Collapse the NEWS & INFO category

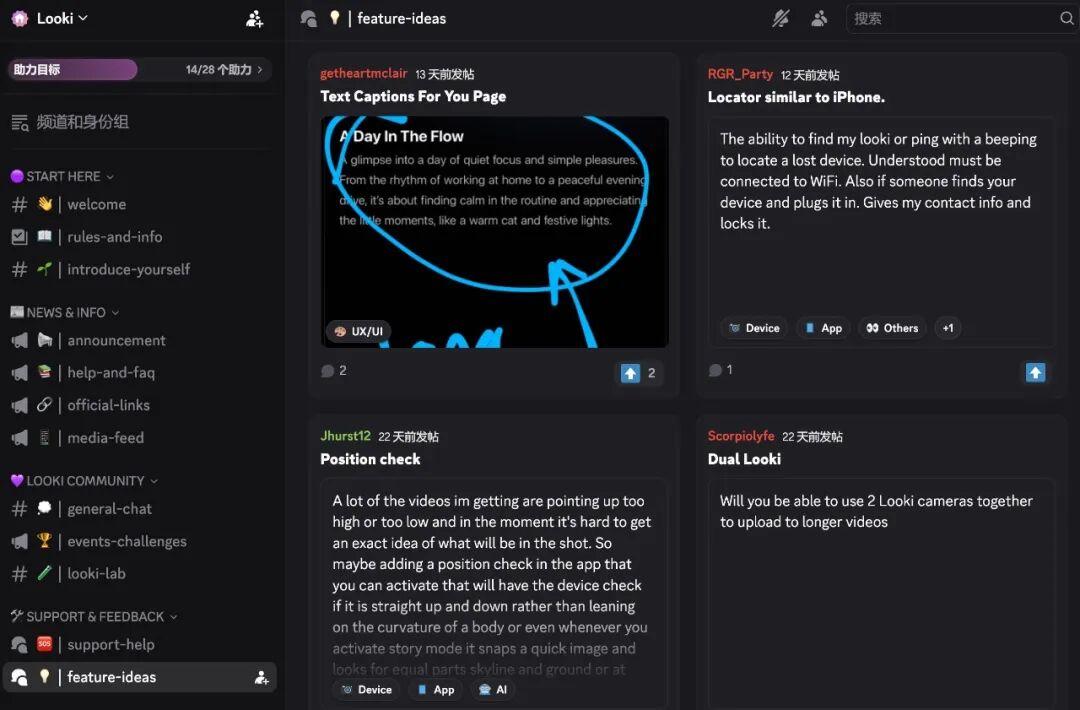(x=66, y=312)
